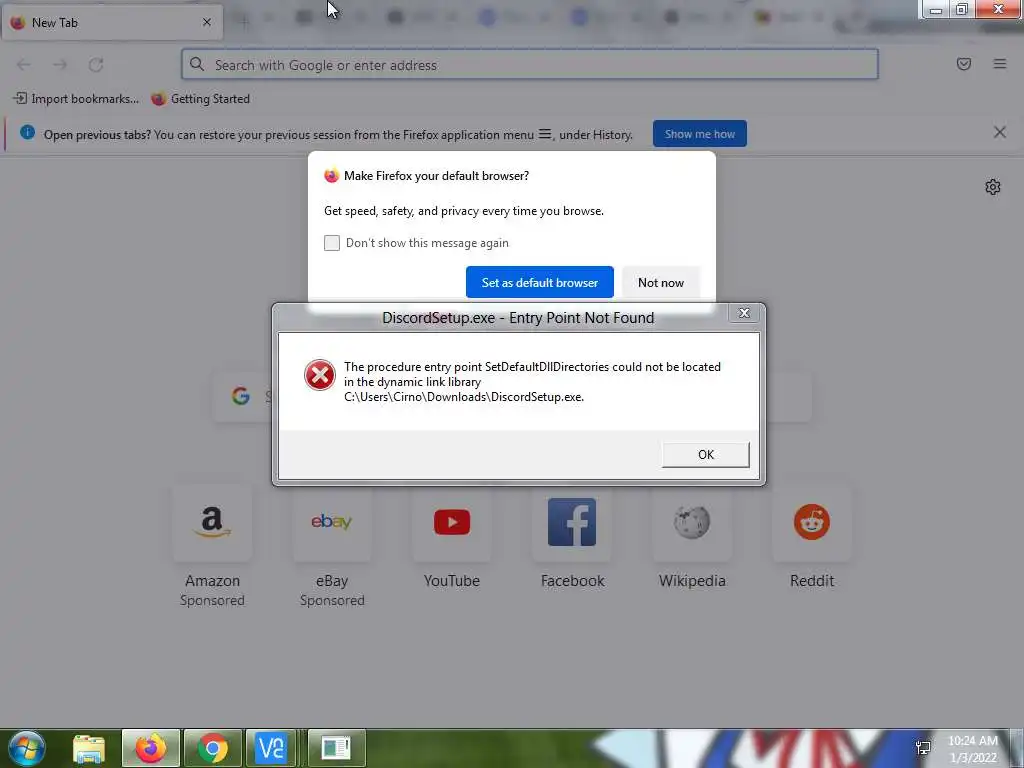The width and height of the screenshot is (1024, 768).
Task: Open the eBay shortcut tile
Action: coord(332,522)
